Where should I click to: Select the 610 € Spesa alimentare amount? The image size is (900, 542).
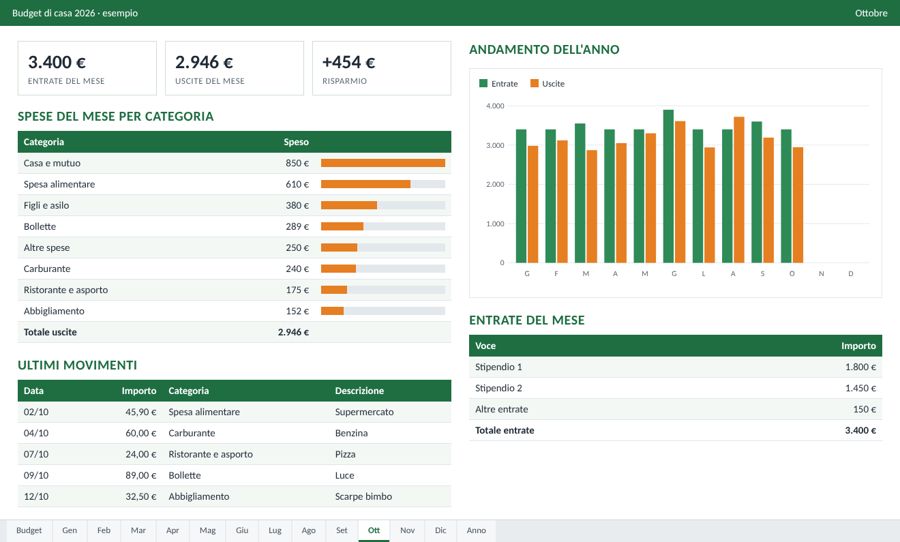click(x=297, y=184)
